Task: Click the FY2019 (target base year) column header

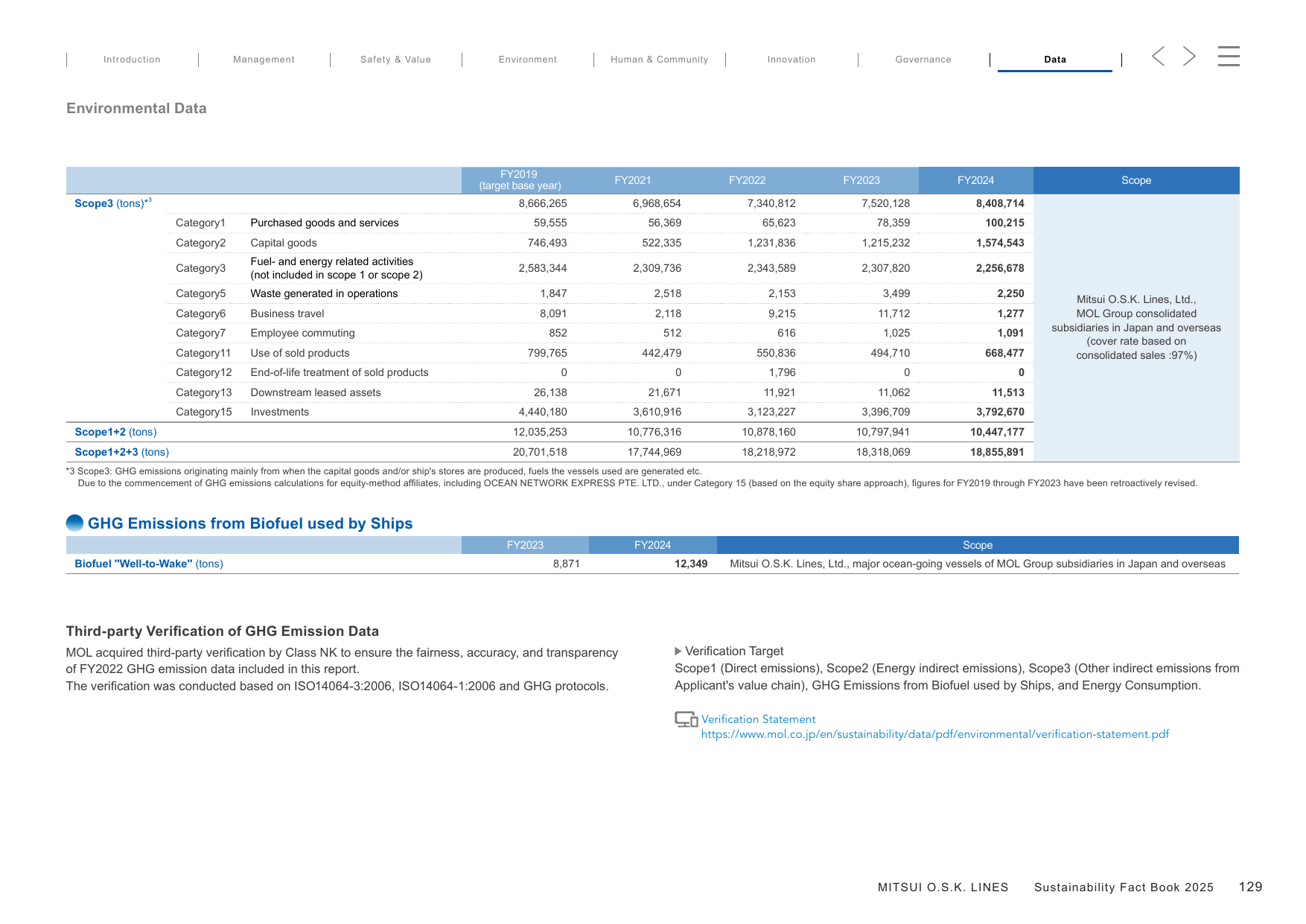Action: (x=519, y=180)
